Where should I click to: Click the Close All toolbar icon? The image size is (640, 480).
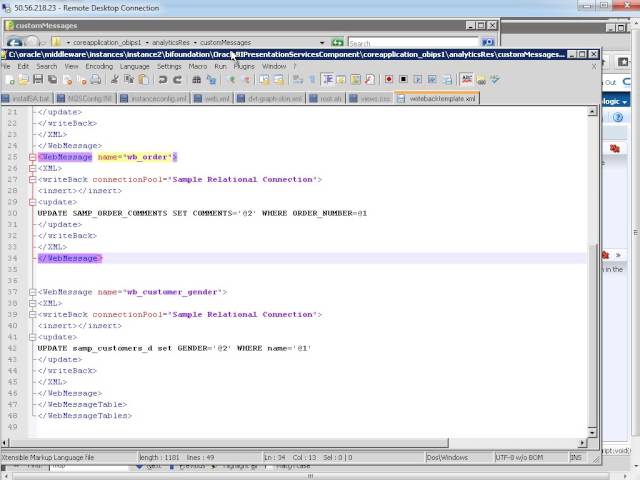tap(82, 80)
